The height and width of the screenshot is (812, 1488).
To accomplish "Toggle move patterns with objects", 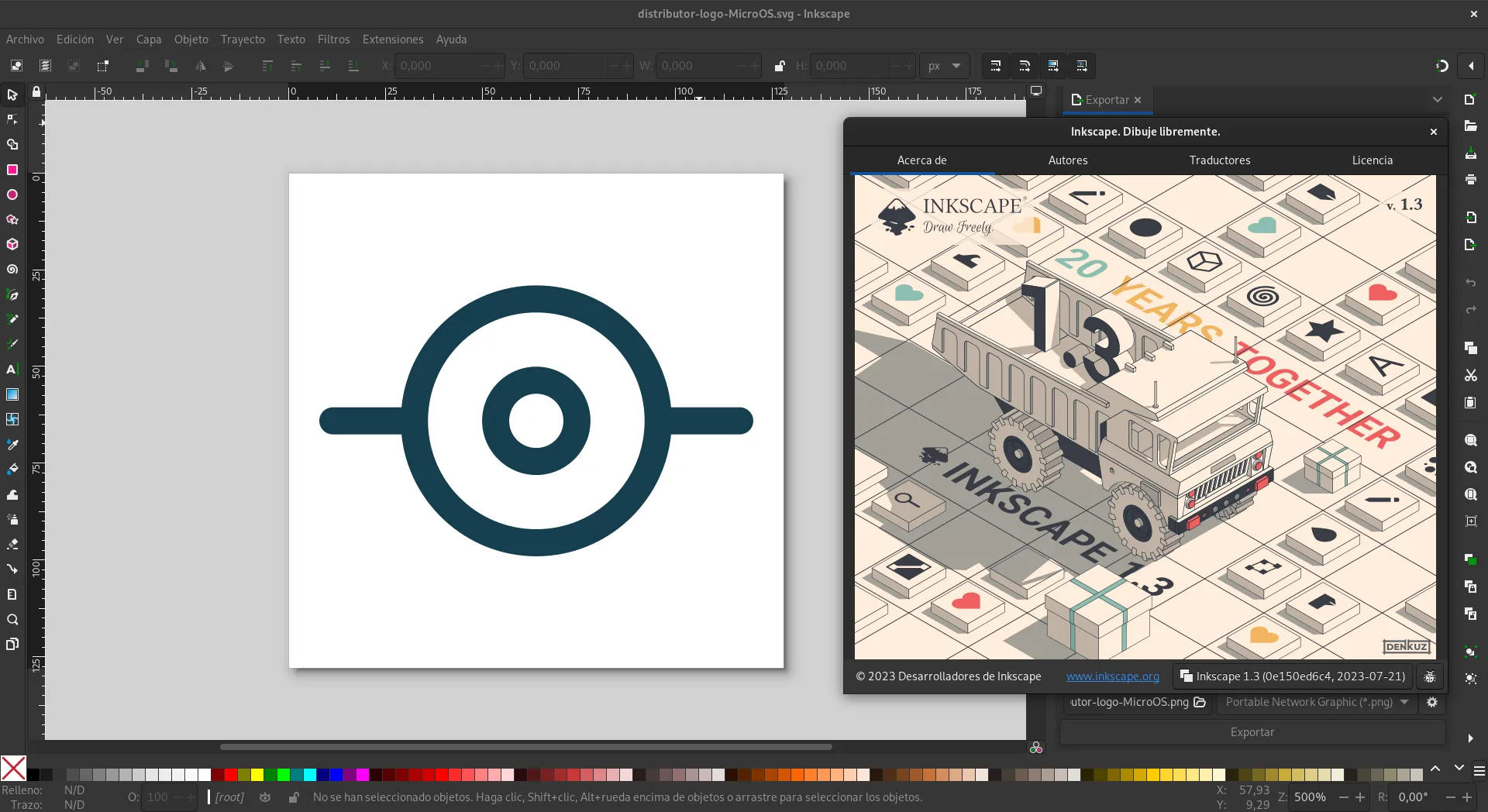I will (1082, 66).
